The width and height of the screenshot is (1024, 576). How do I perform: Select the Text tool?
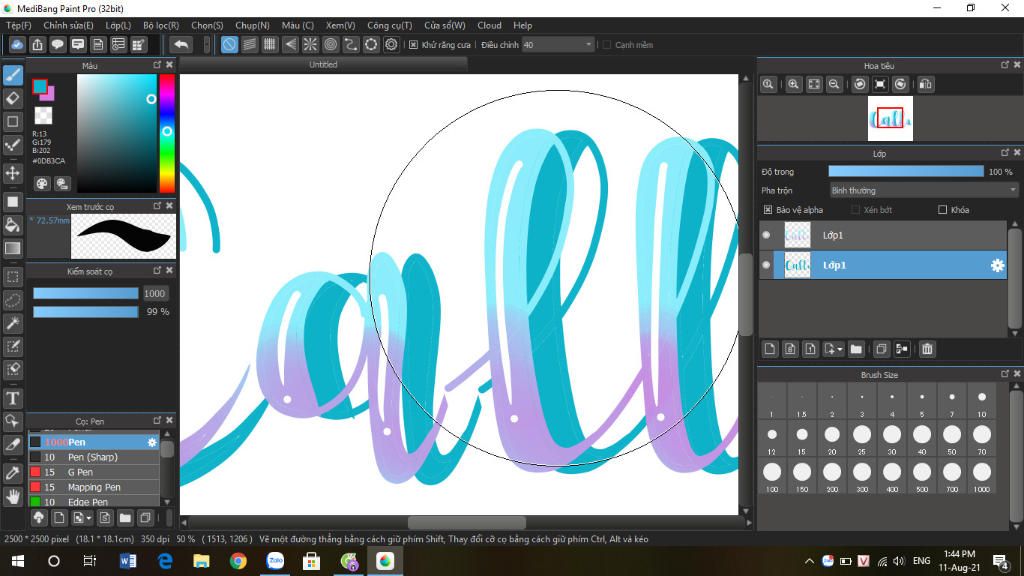coord(12,398)
